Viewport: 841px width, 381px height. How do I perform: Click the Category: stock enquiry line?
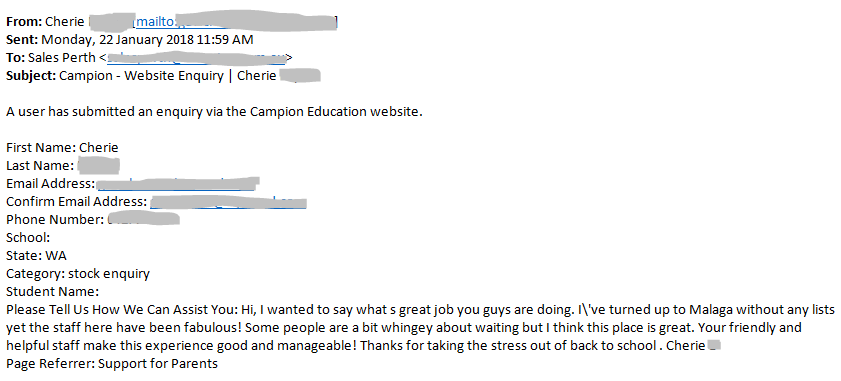pyautogui.click(x=78, y=274)
